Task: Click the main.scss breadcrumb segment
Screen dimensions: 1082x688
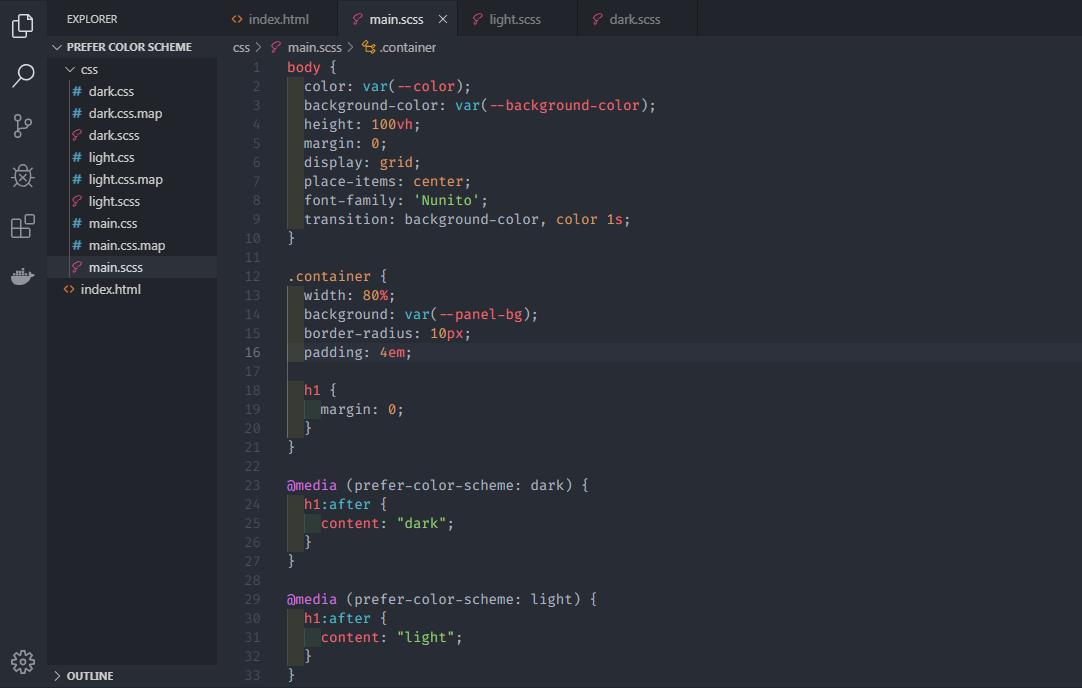Action: click(x=315, y=47)
